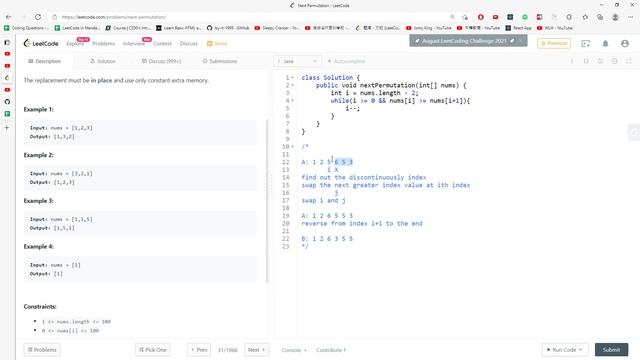Open the notifications bell
The height and width of the screenshot is (360, 640).
605,43
